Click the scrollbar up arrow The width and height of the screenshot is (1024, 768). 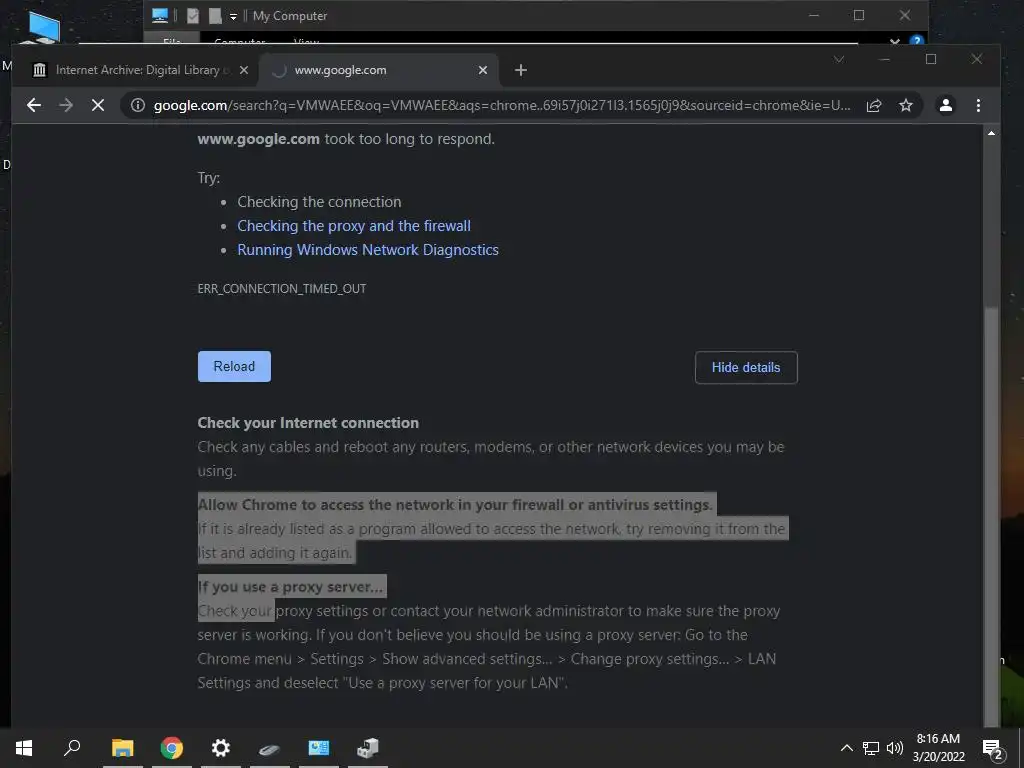point(991,133)
